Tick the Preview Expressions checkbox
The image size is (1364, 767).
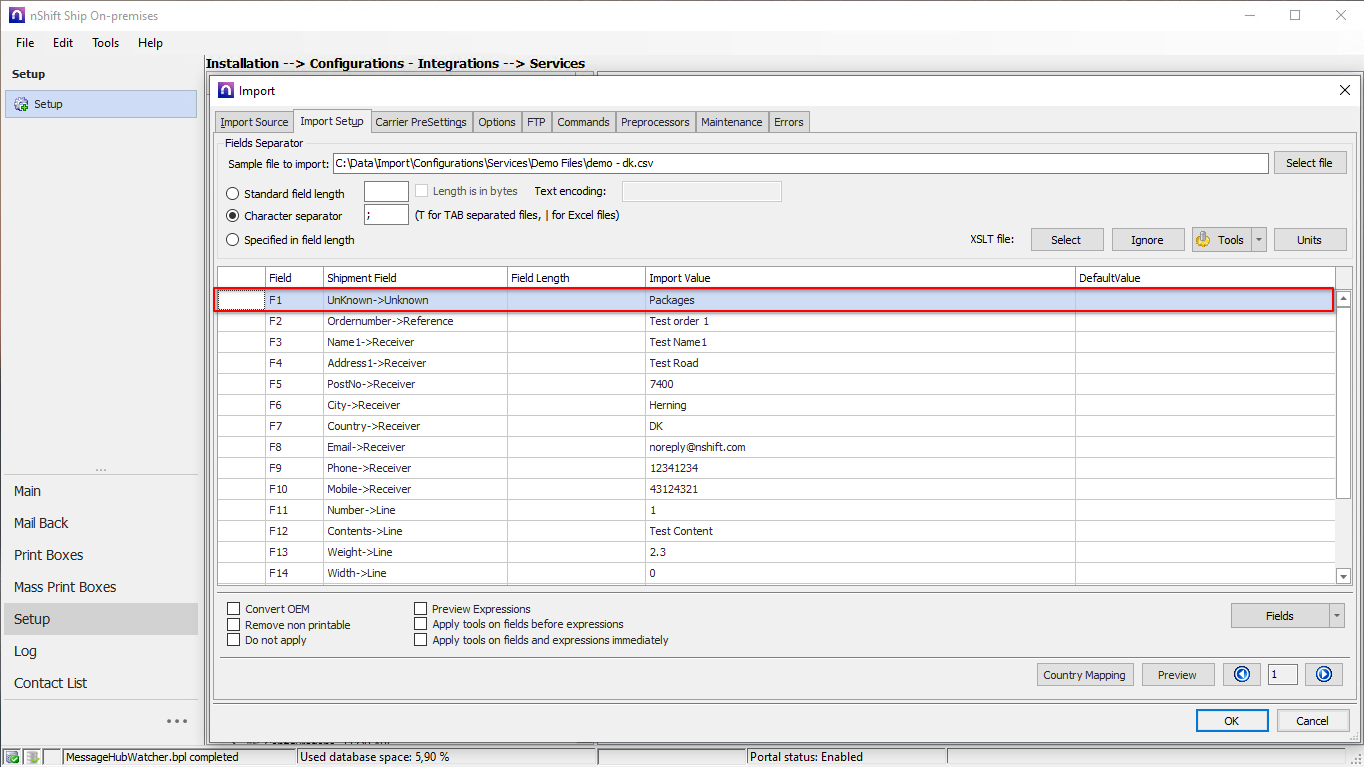click(421, 609)
